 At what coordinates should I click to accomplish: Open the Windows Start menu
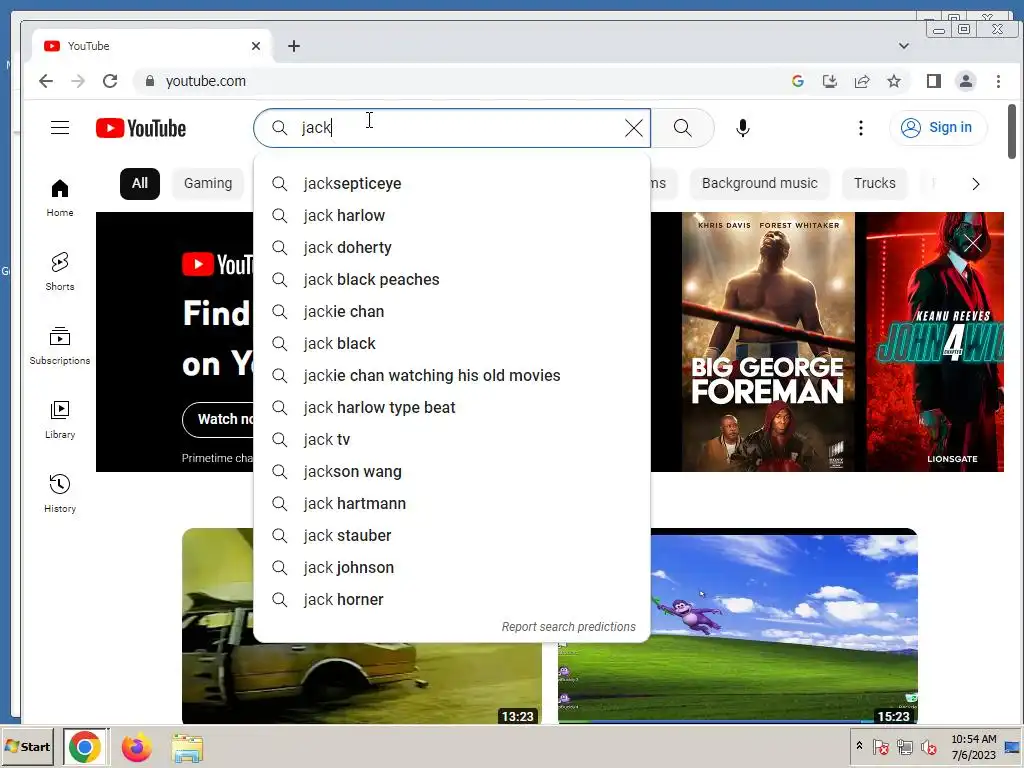point(27,746)
